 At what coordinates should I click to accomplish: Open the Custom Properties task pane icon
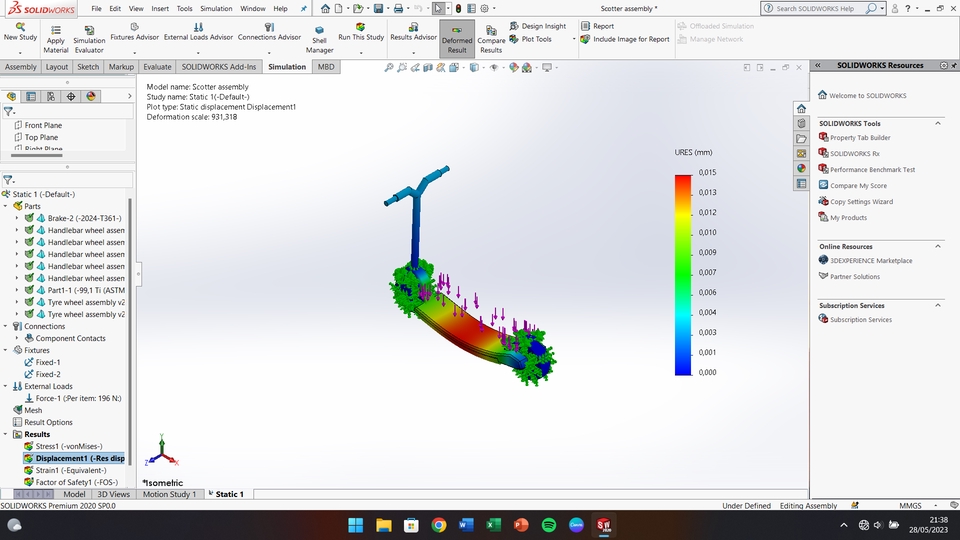801,183
